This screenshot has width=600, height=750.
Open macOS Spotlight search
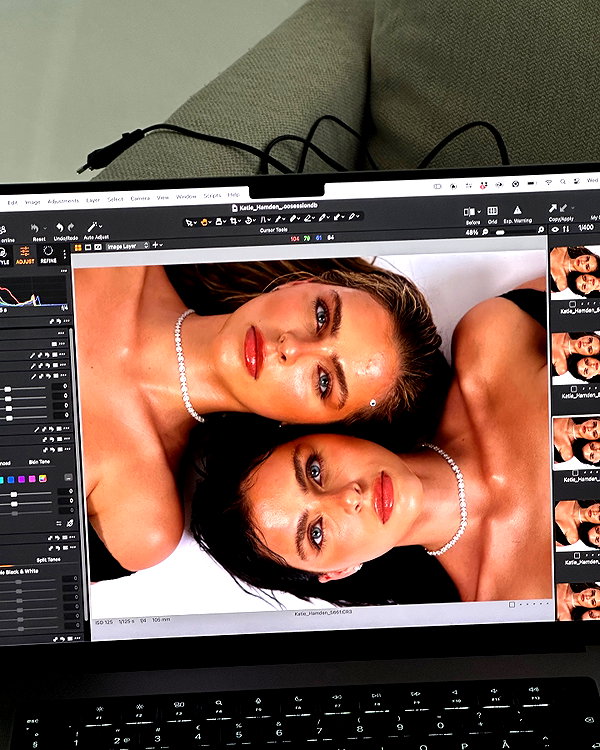coord(563,182)
